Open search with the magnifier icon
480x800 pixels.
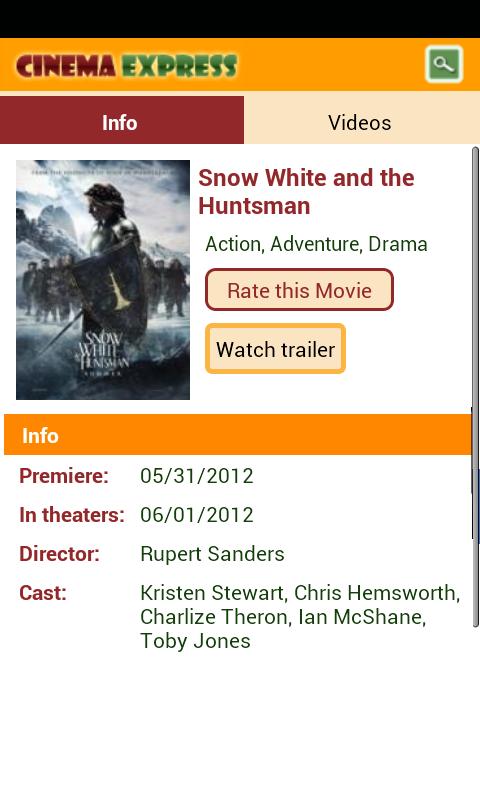[x=444, y=64]
